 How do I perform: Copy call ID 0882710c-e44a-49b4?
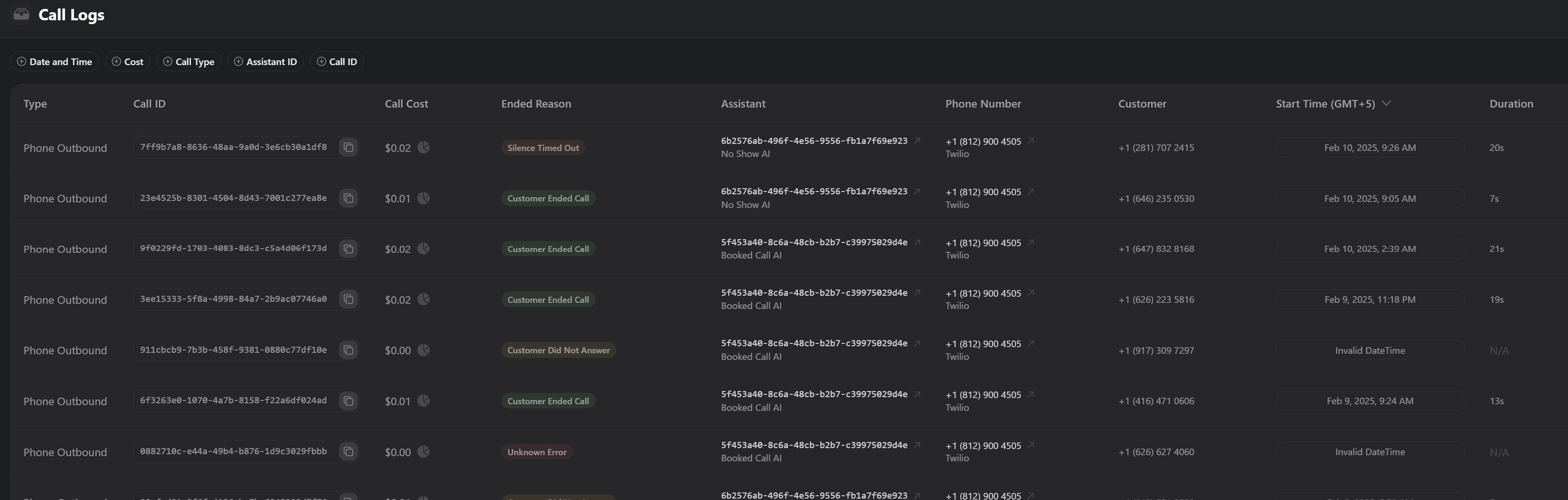pyautogui.click(x=348, y=452)
